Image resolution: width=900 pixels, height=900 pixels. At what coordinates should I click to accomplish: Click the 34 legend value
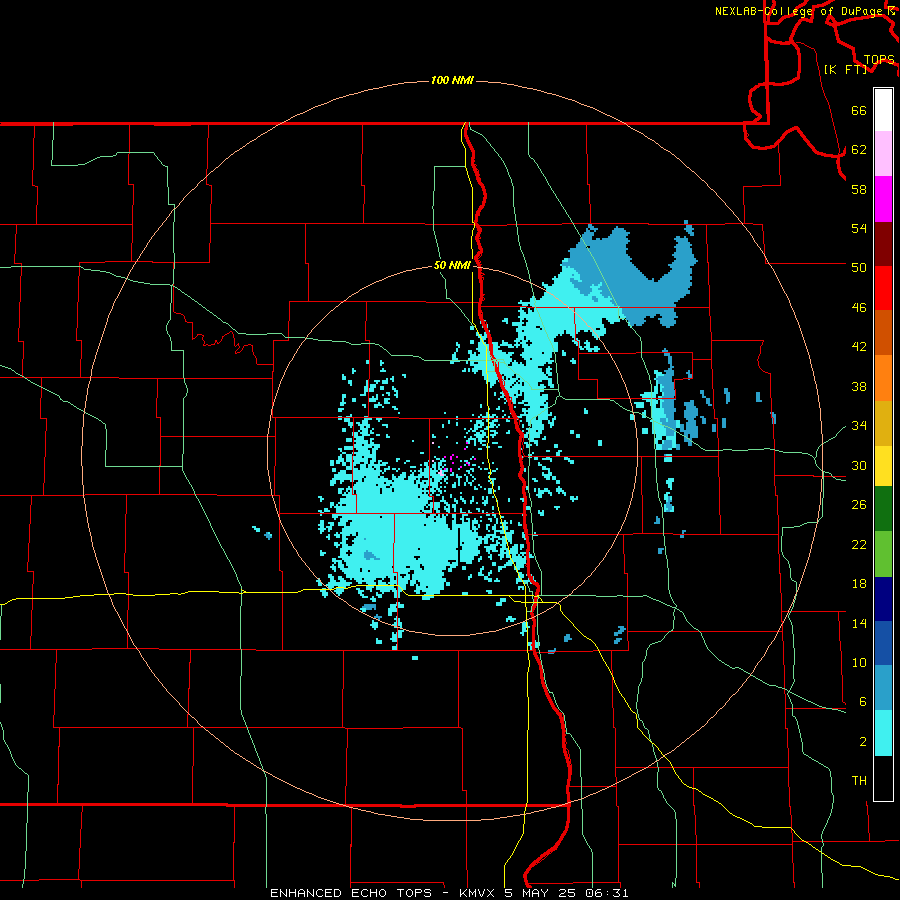click(859, 426)
